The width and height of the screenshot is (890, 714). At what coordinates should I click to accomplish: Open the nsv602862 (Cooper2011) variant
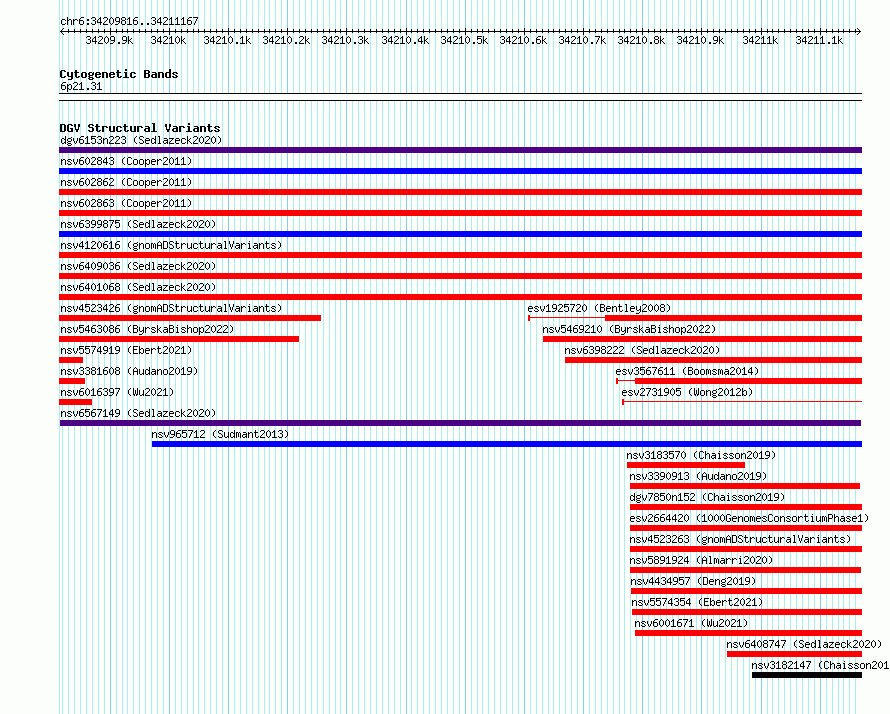click(x=126, y=182)
